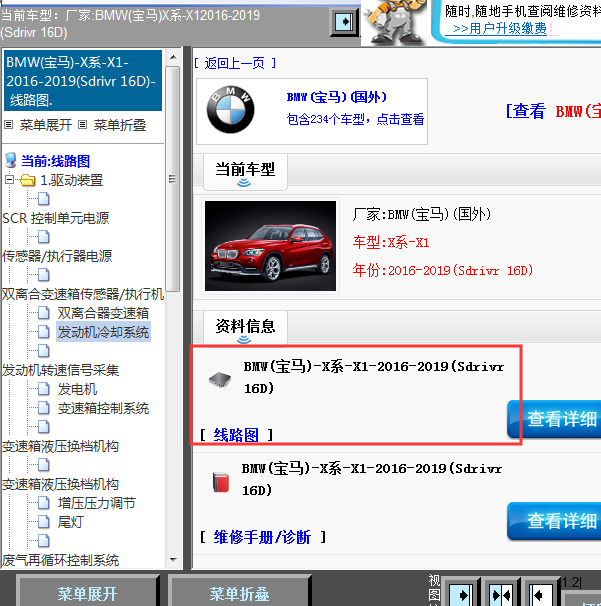The width and height of the screenshot is (601, 606).
Task: Click the computer icon beside 当前:线路图
Action: 11,160
